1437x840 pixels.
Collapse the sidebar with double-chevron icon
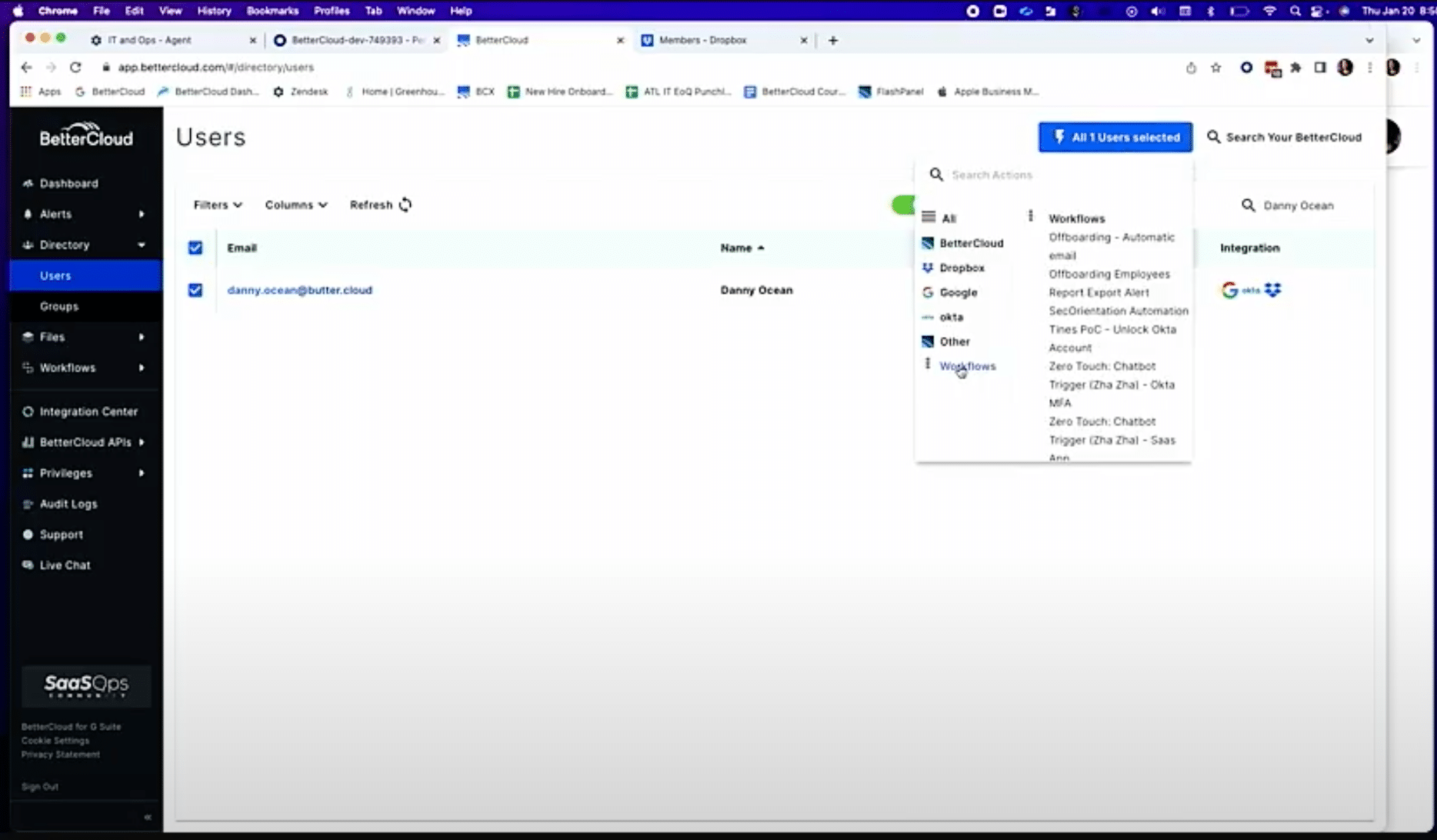(x=148, y=817)
